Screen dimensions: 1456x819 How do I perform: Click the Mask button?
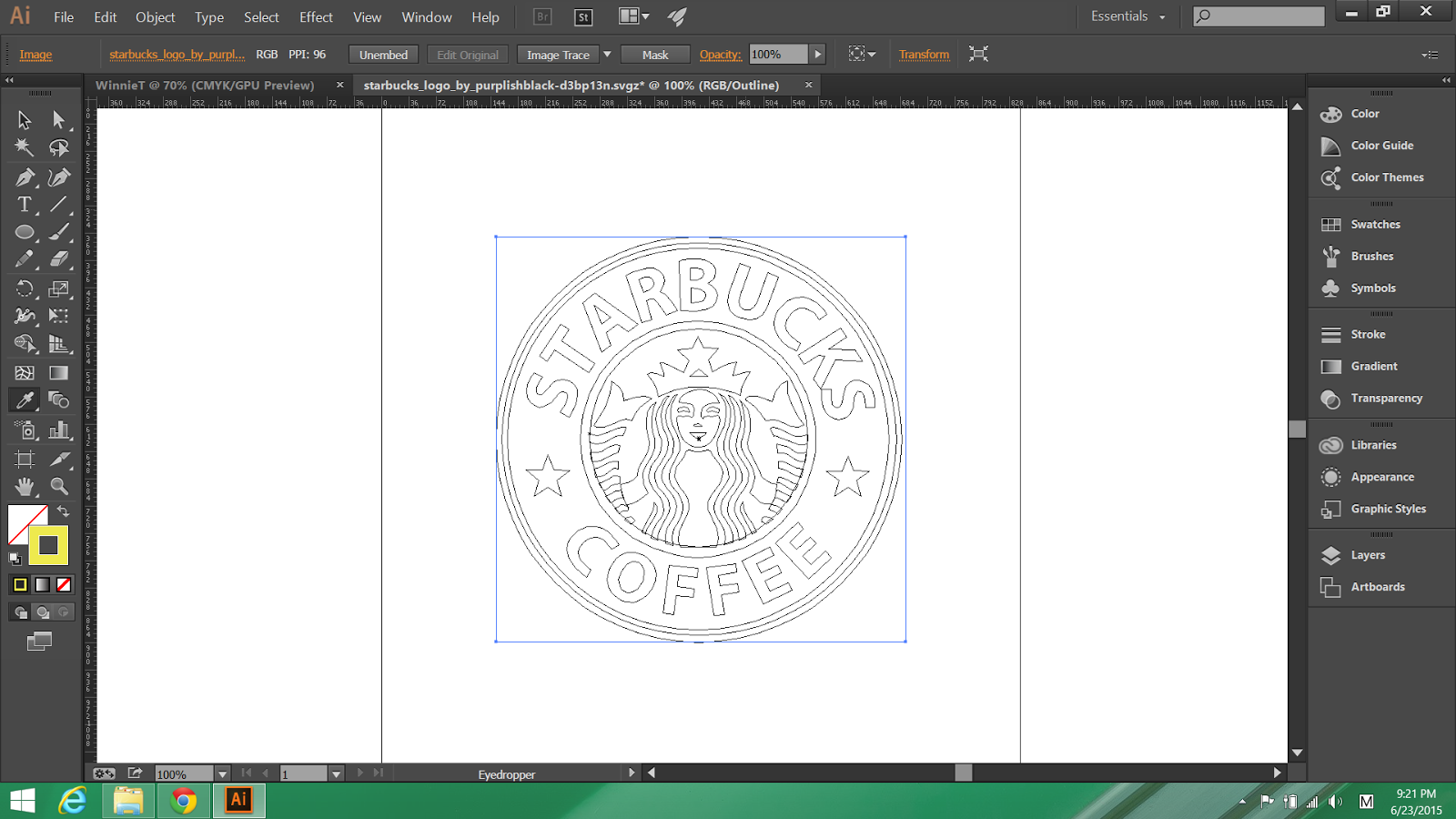tap(655, 55)
